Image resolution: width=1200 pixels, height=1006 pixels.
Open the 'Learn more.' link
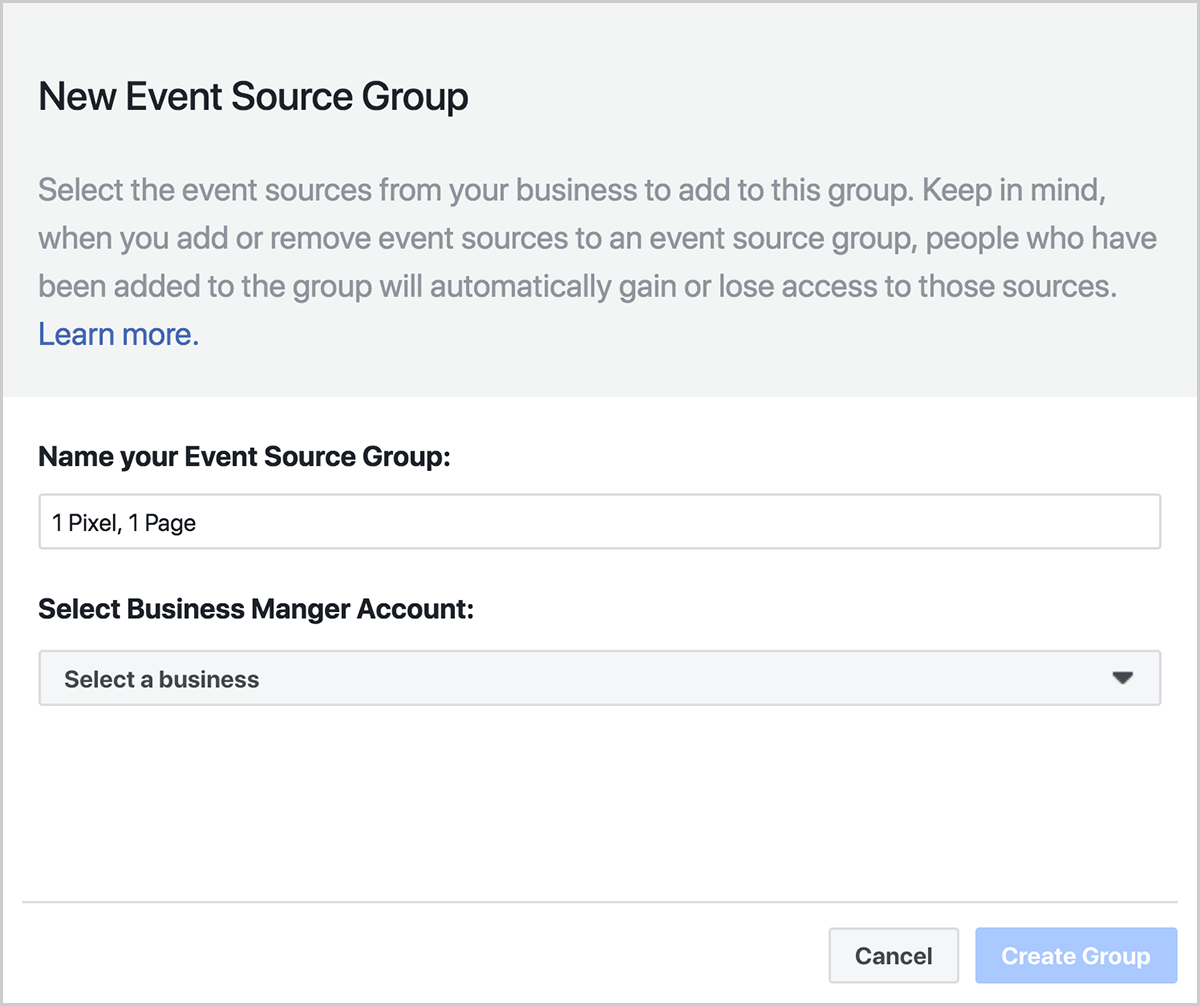[118, 334]
